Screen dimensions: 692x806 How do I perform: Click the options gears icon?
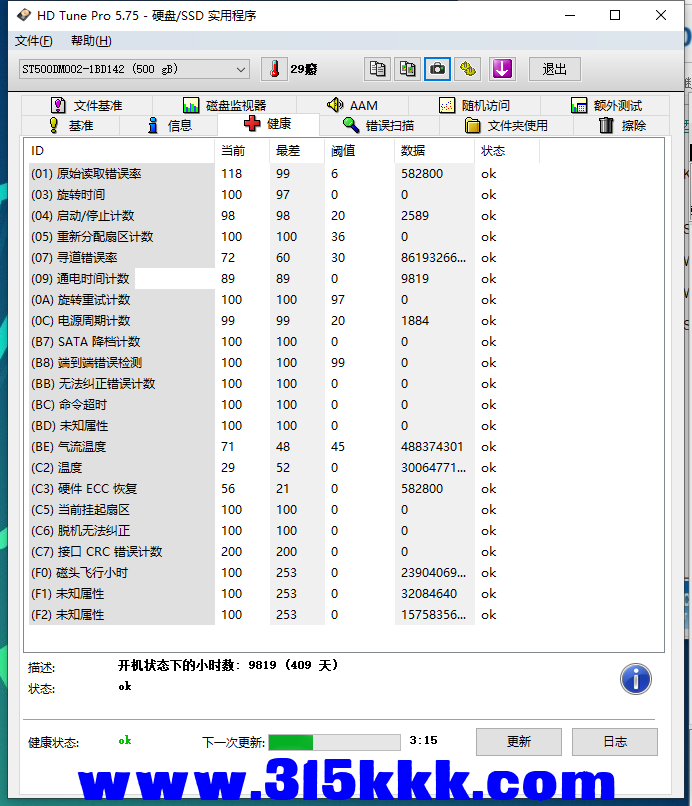[468, 69]
